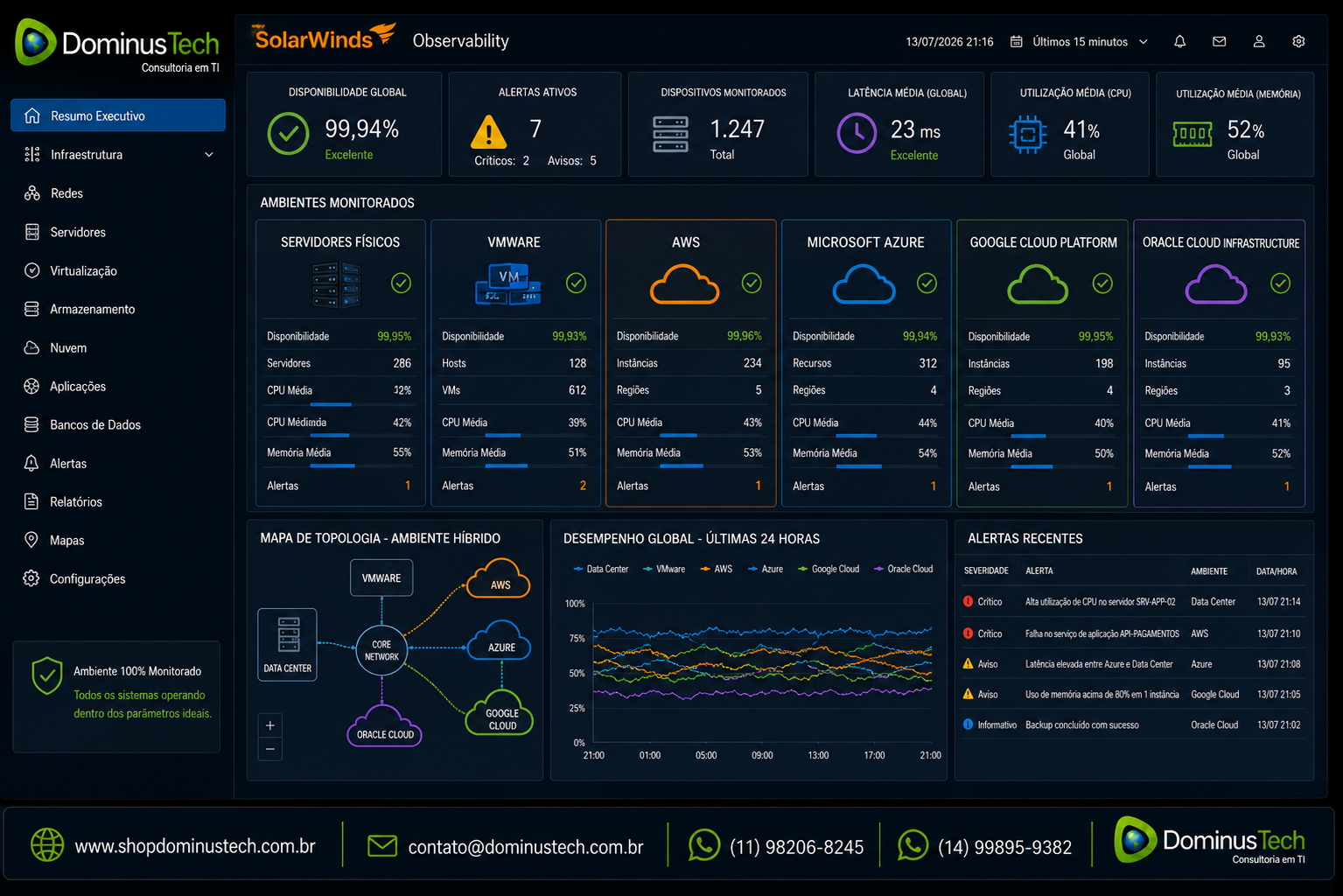Toggle the Oracle Cloud legend series

click(903, 569)
